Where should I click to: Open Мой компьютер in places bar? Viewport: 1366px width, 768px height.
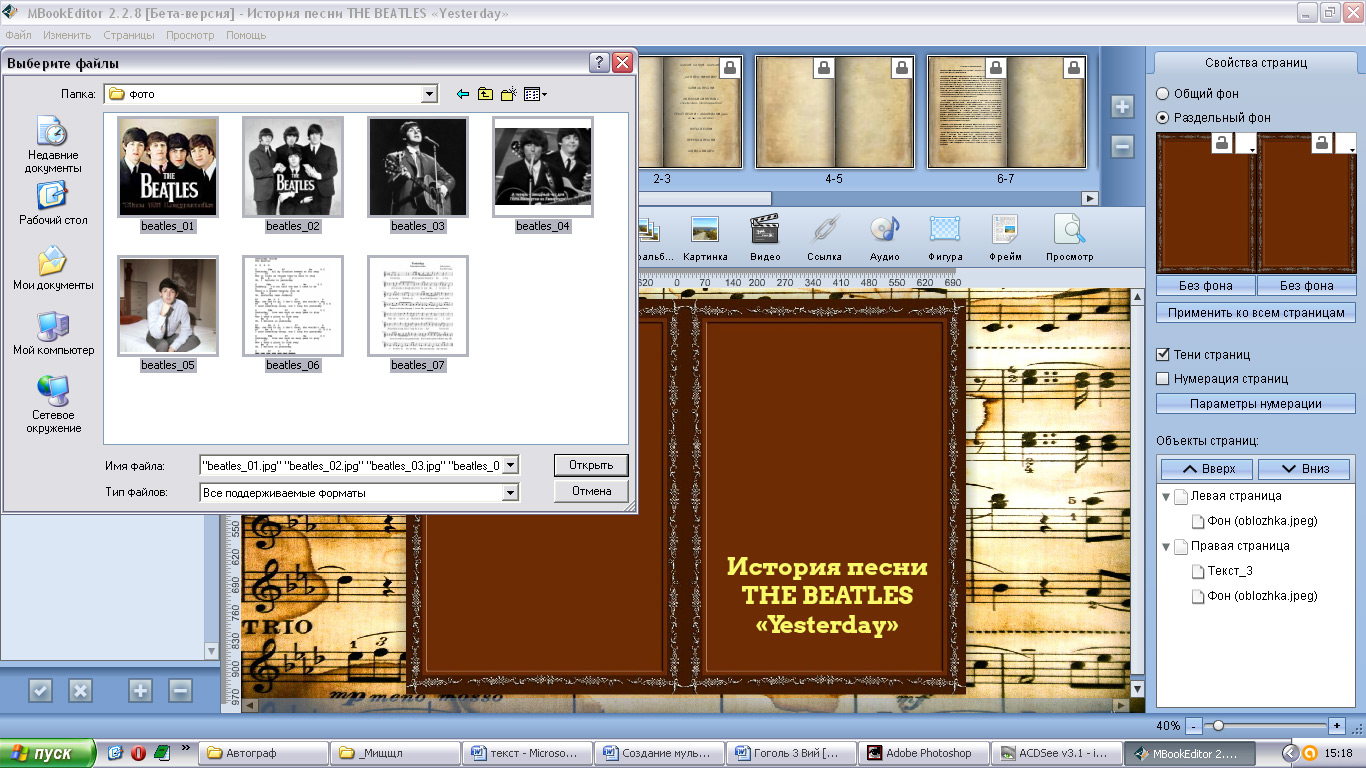(53, 333)
